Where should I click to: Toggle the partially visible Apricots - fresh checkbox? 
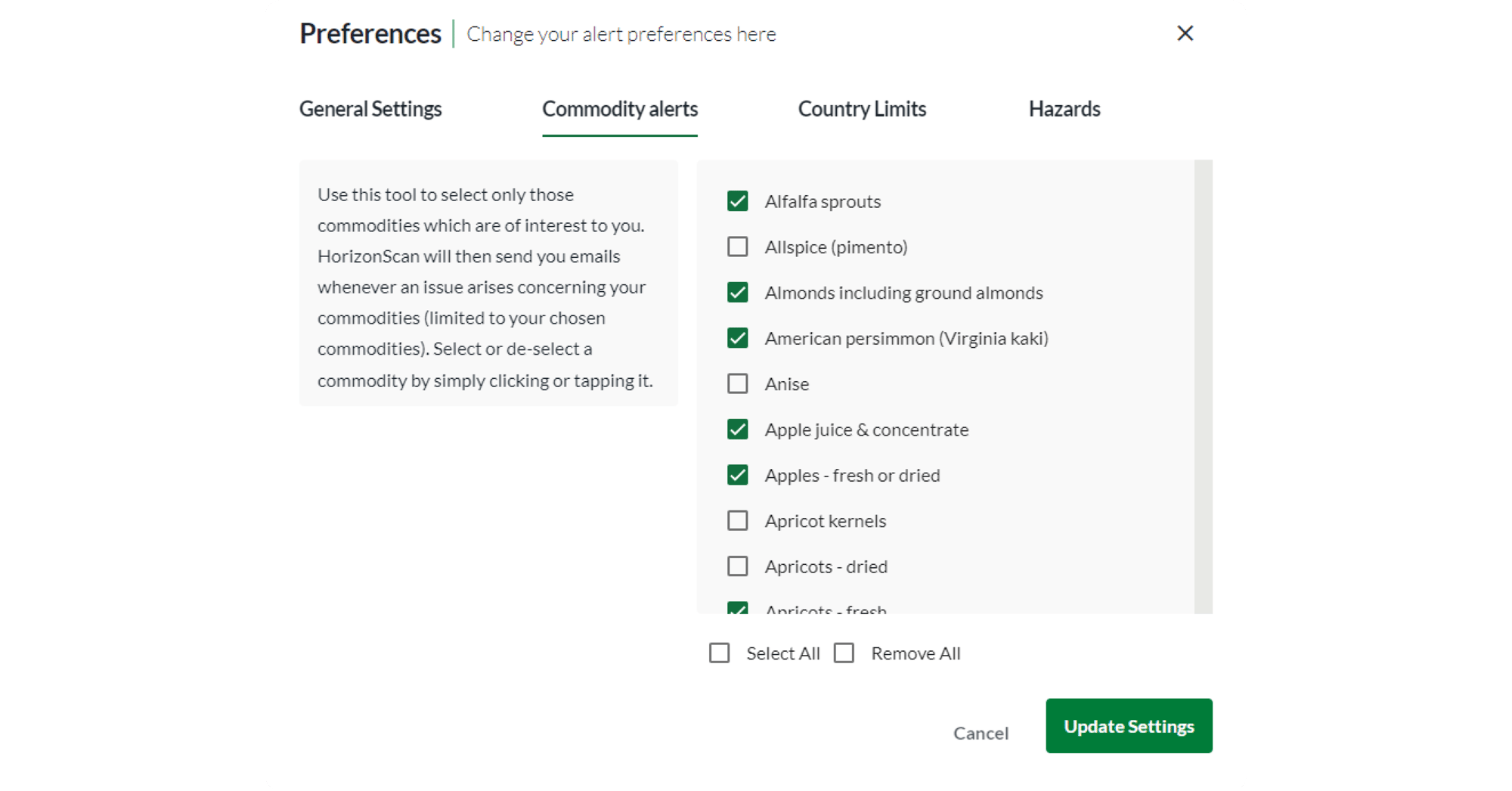pyautogui.click(x=737, y=608)
